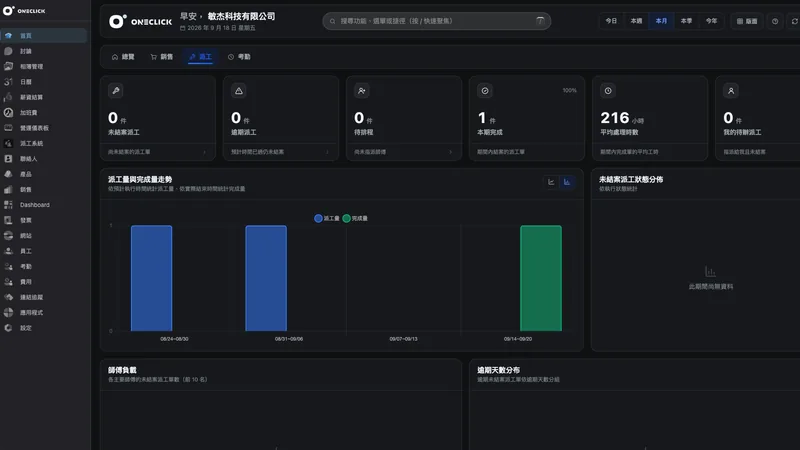
Task: Expand the 逾期派工 card link arrow
Action: [x=327, y=152]
